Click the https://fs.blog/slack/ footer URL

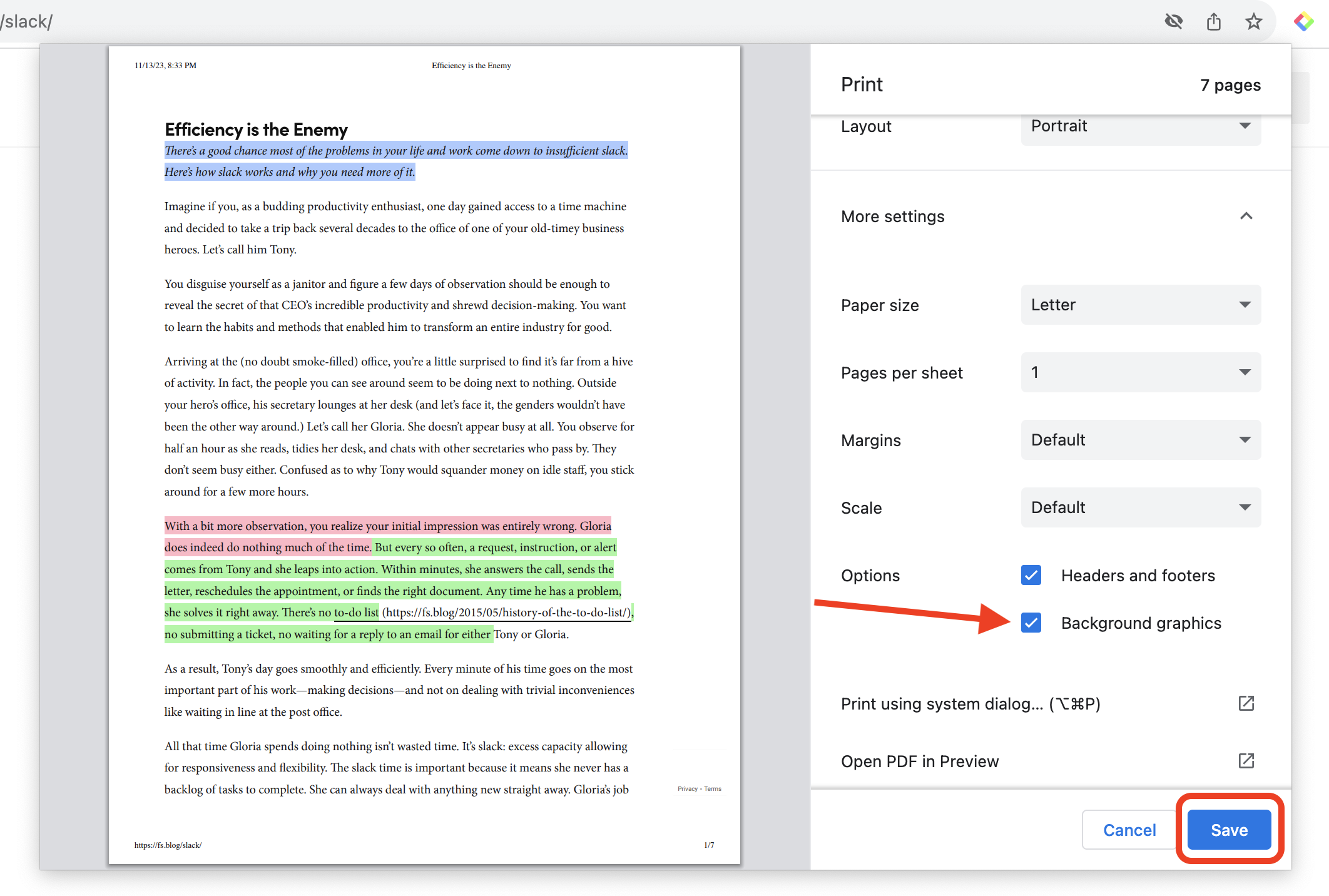(x=168, y=845)
